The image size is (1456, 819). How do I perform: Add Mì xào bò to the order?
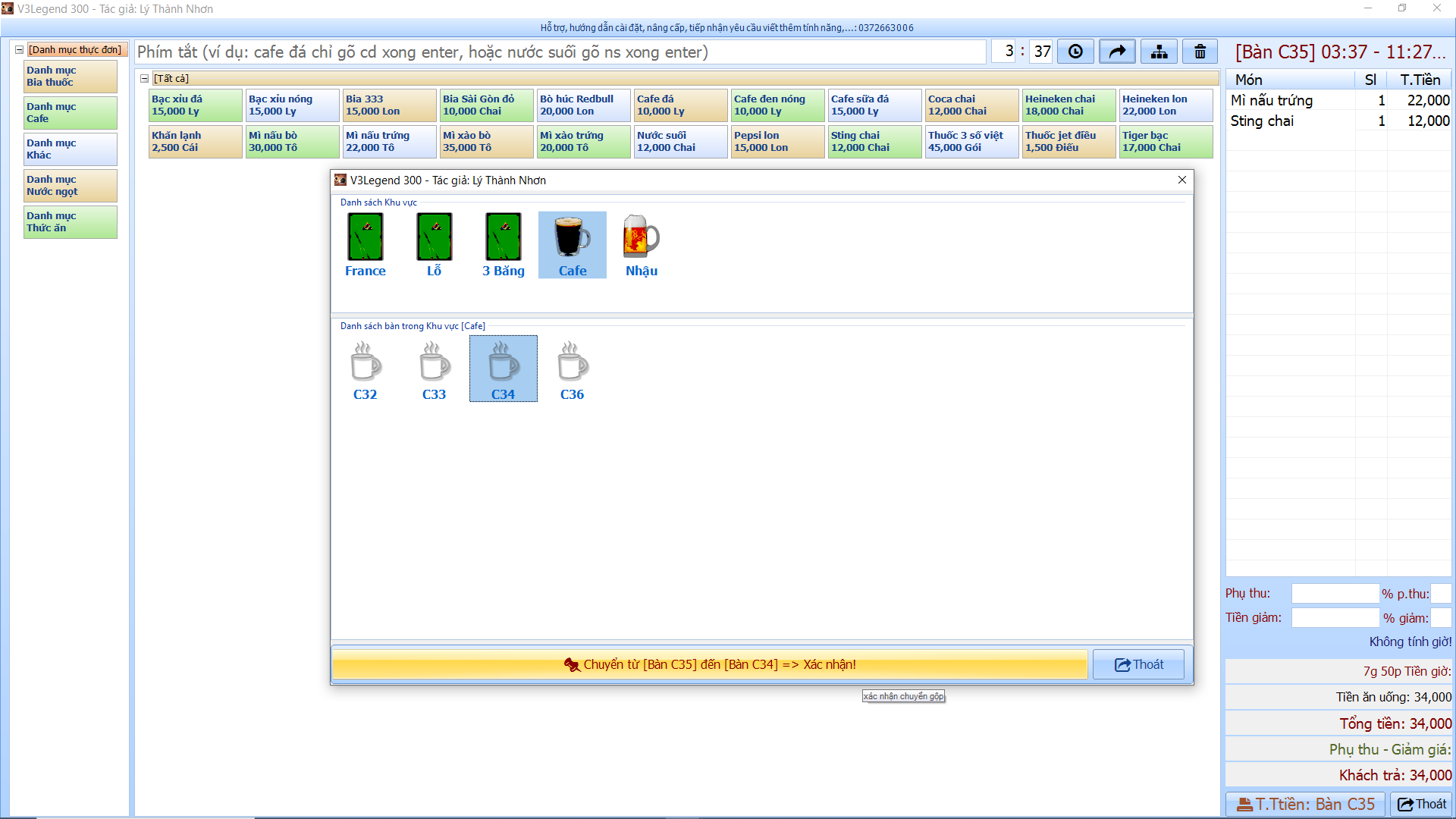pos(486,142)
